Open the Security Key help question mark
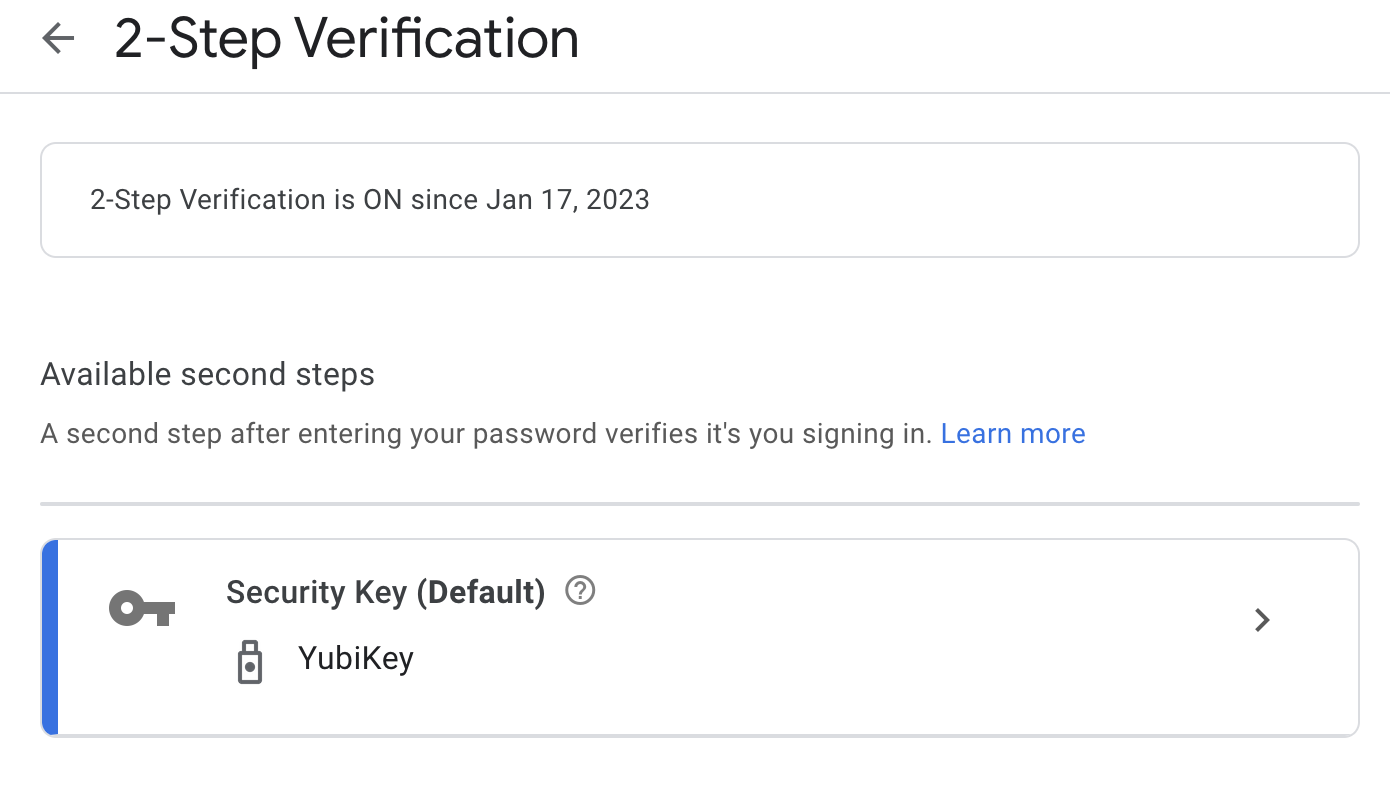Screen dimensions: 1390x802 [x=580, y=591]
